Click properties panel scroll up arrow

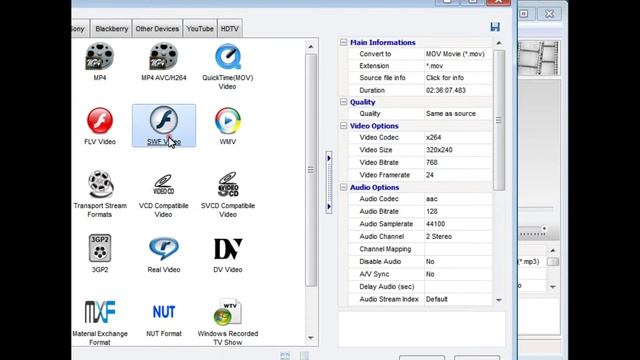pos(499,43)
